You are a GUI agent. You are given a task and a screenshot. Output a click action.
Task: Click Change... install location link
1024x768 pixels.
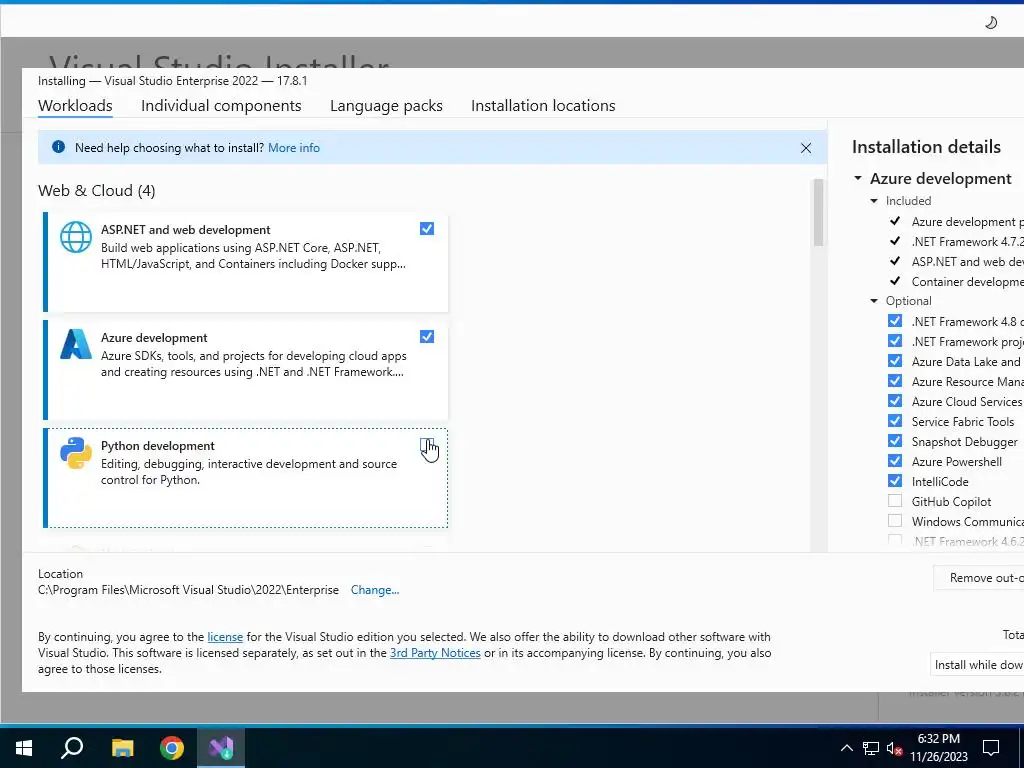(375, 590)
